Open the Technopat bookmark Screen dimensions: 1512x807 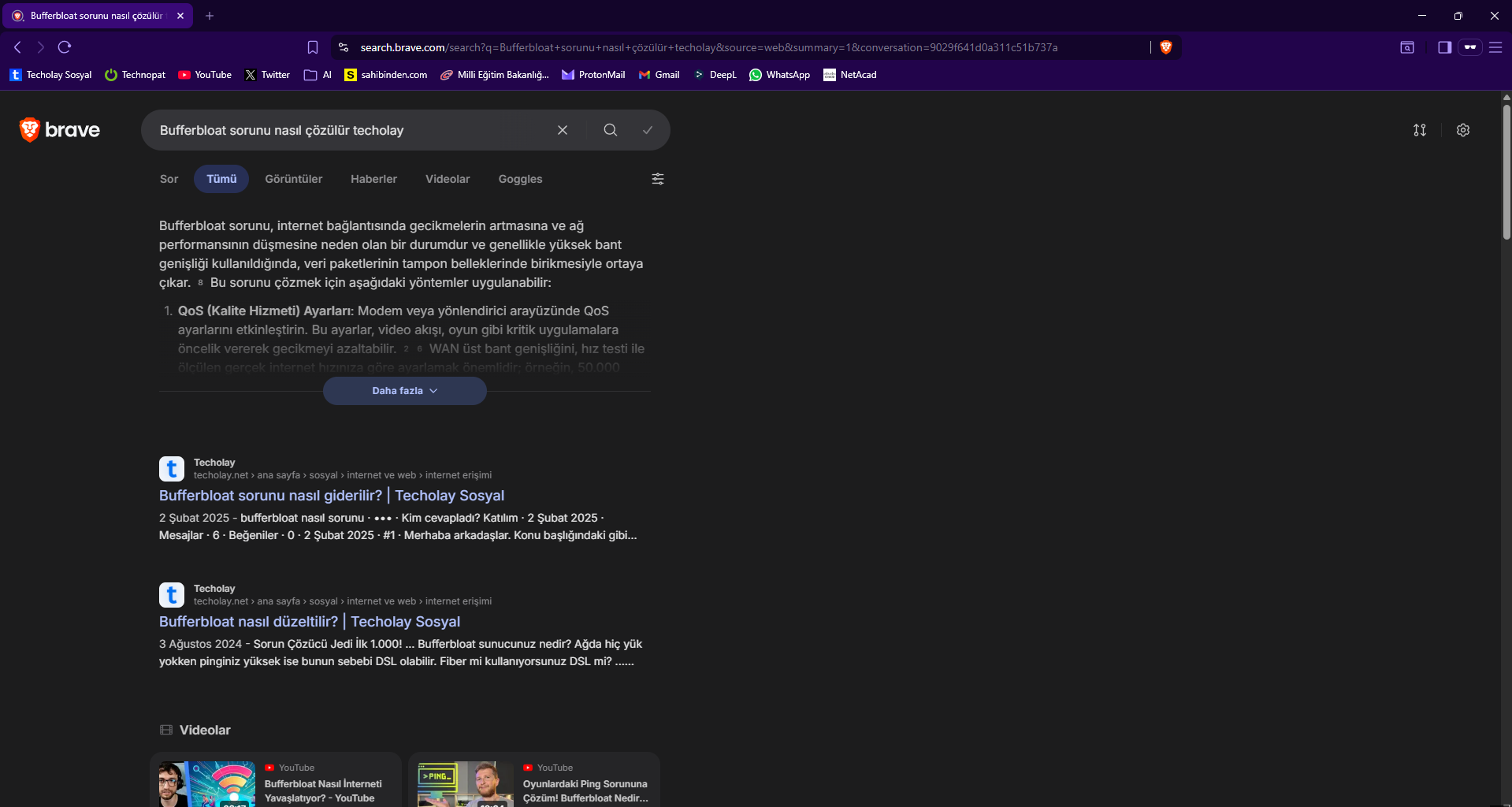coord(136,75)
